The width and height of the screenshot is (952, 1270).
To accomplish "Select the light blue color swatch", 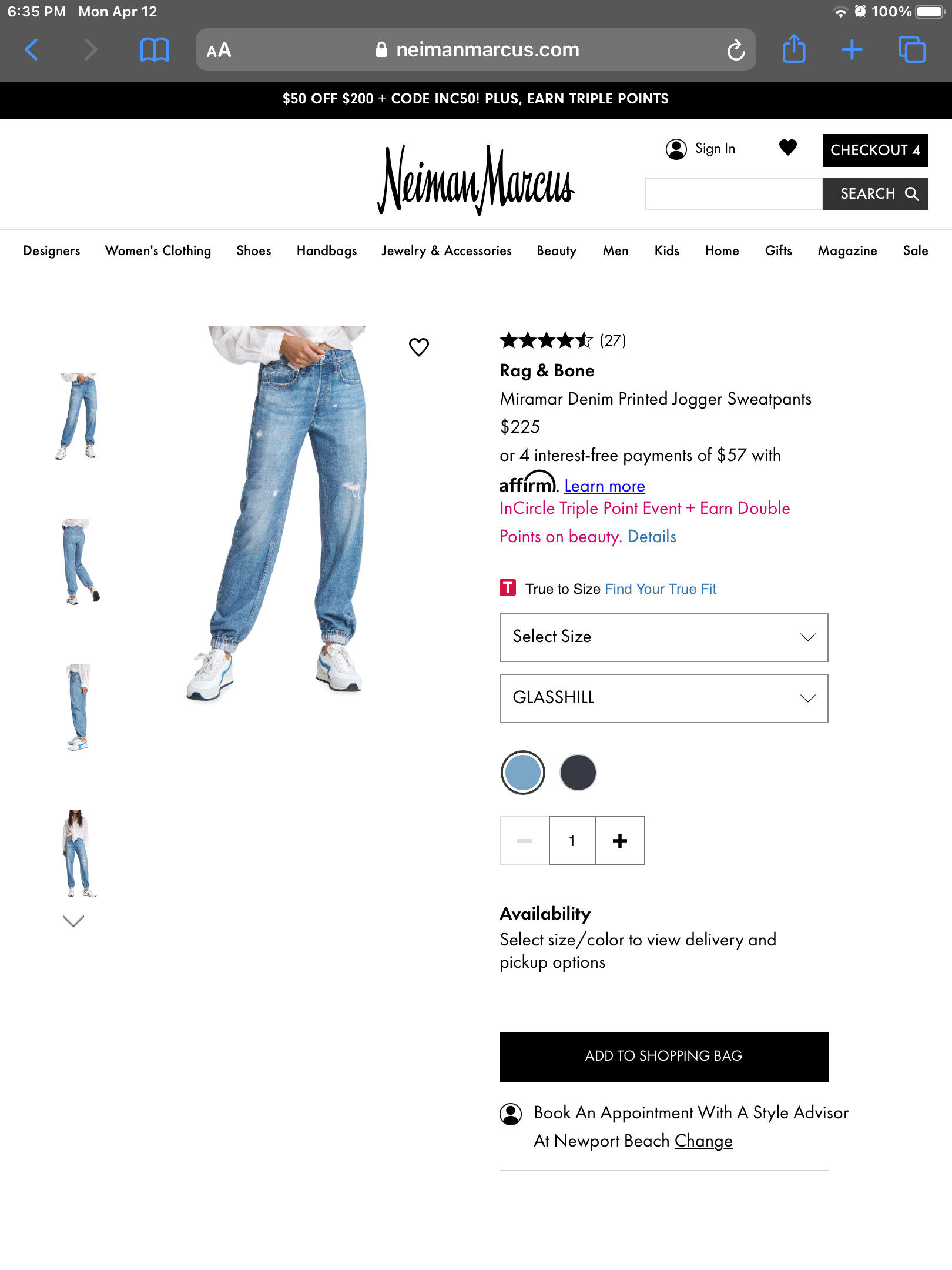I will (x=522, y=773).
